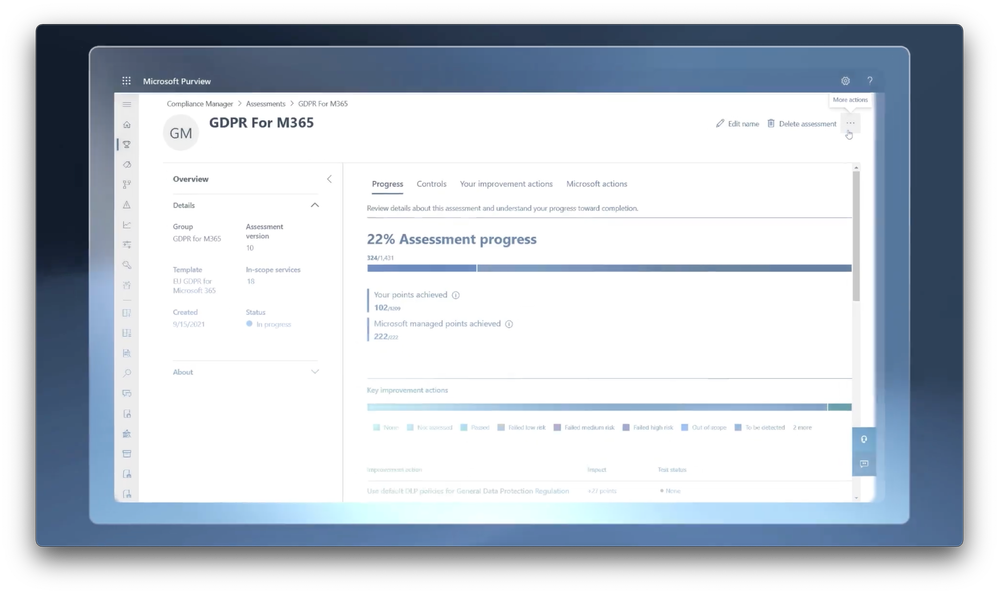Click the vertical scrollbar thumb
This screenshot has width=999, height=594.
click(856, 236)
